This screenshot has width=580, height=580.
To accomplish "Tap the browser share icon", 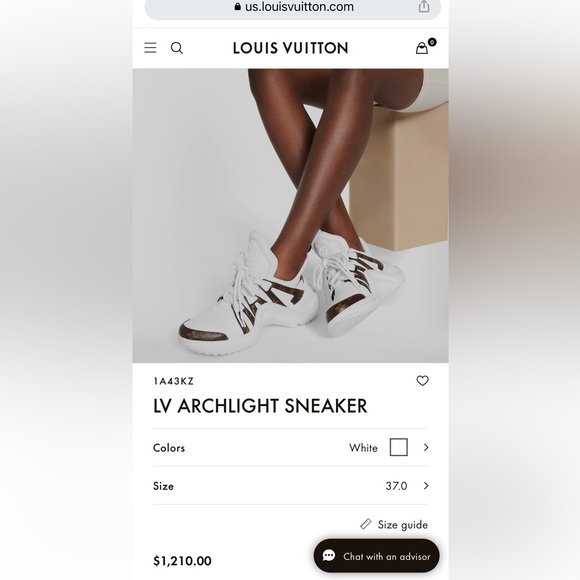I will click(x=424, y=6).
